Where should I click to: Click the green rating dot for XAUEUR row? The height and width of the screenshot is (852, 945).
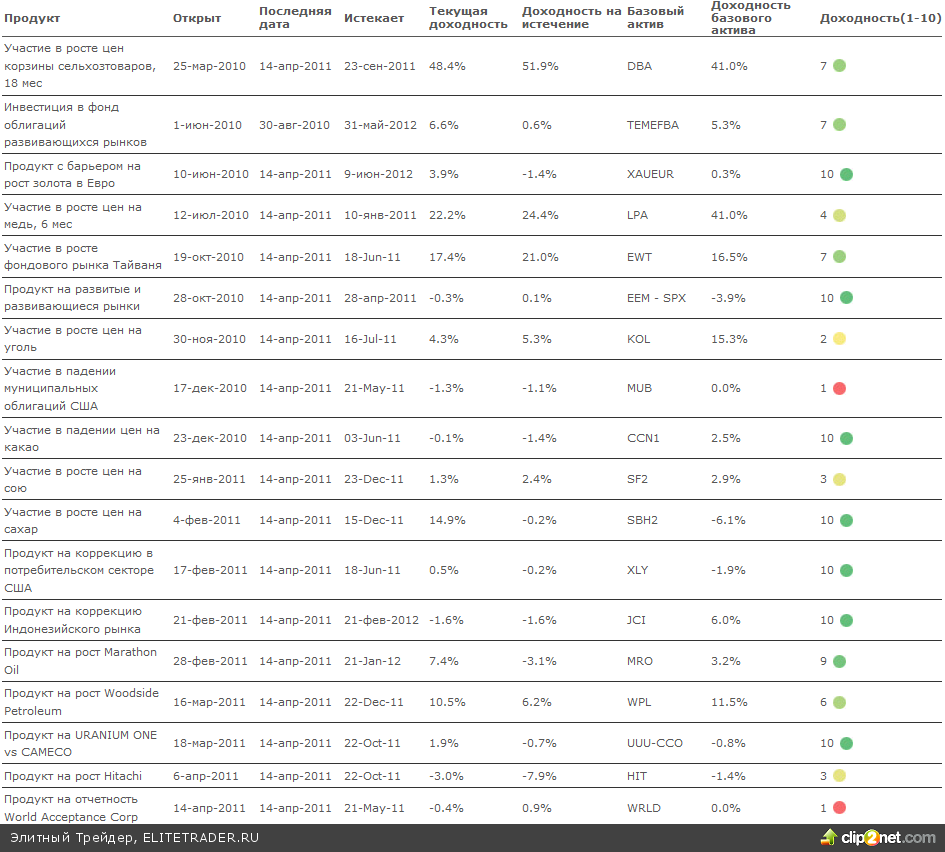click(845, 174)
